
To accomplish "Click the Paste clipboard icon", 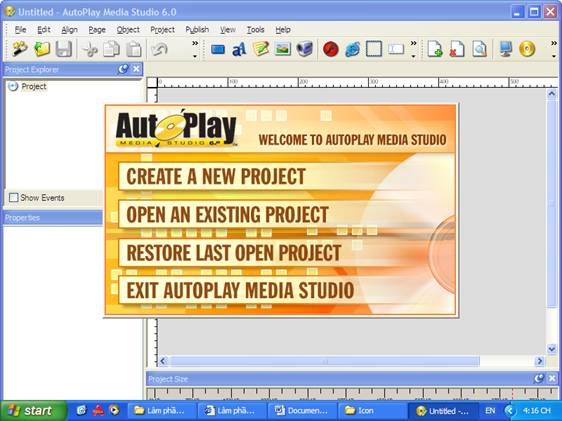I will click(x=134, y=49).
